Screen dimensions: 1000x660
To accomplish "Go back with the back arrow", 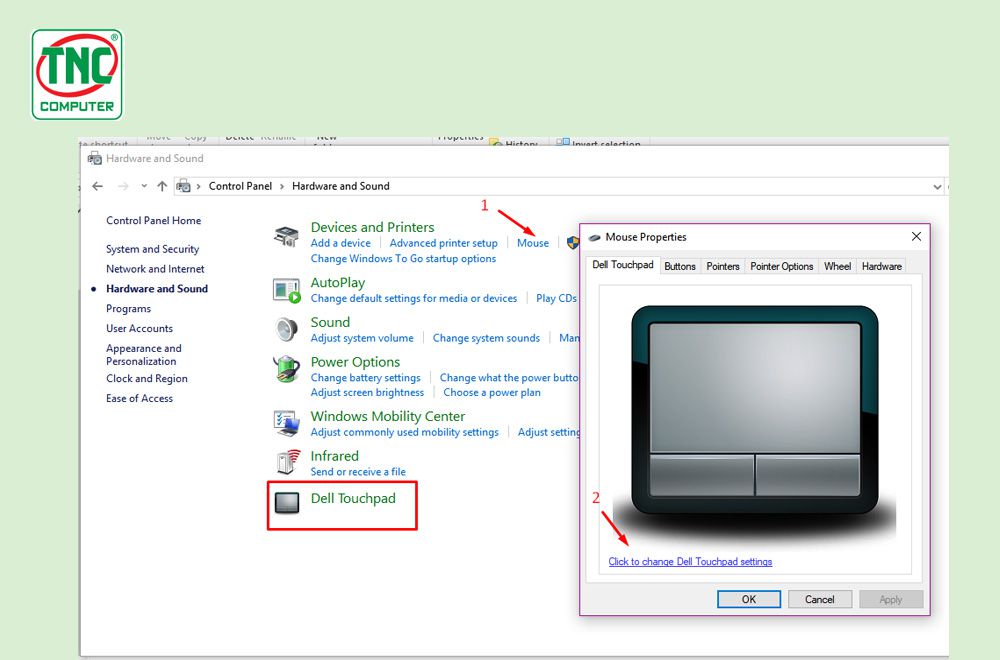I will [x=98, y=186].
